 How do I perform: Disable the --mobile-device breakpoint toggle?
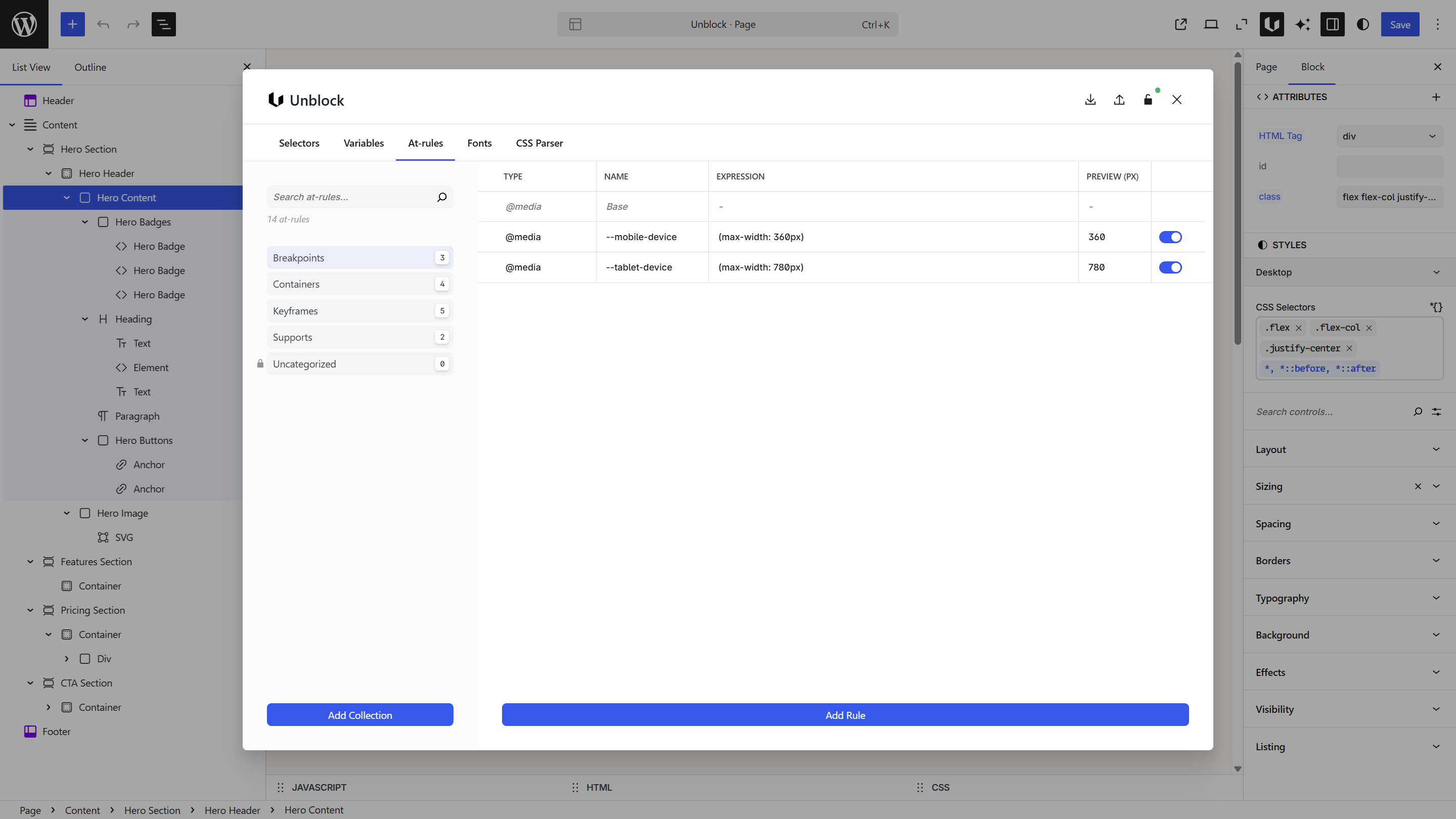coord(1170,237)
